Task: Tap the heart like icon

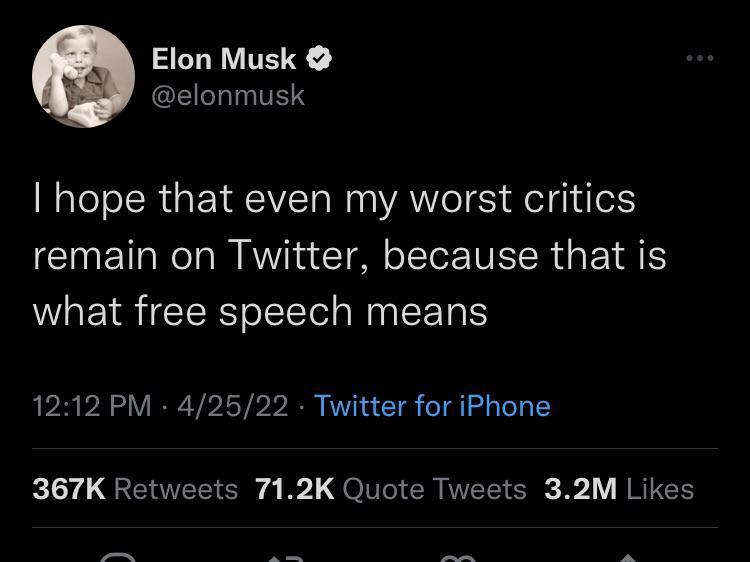Action: pyautogui.click(x=458, y=556)
